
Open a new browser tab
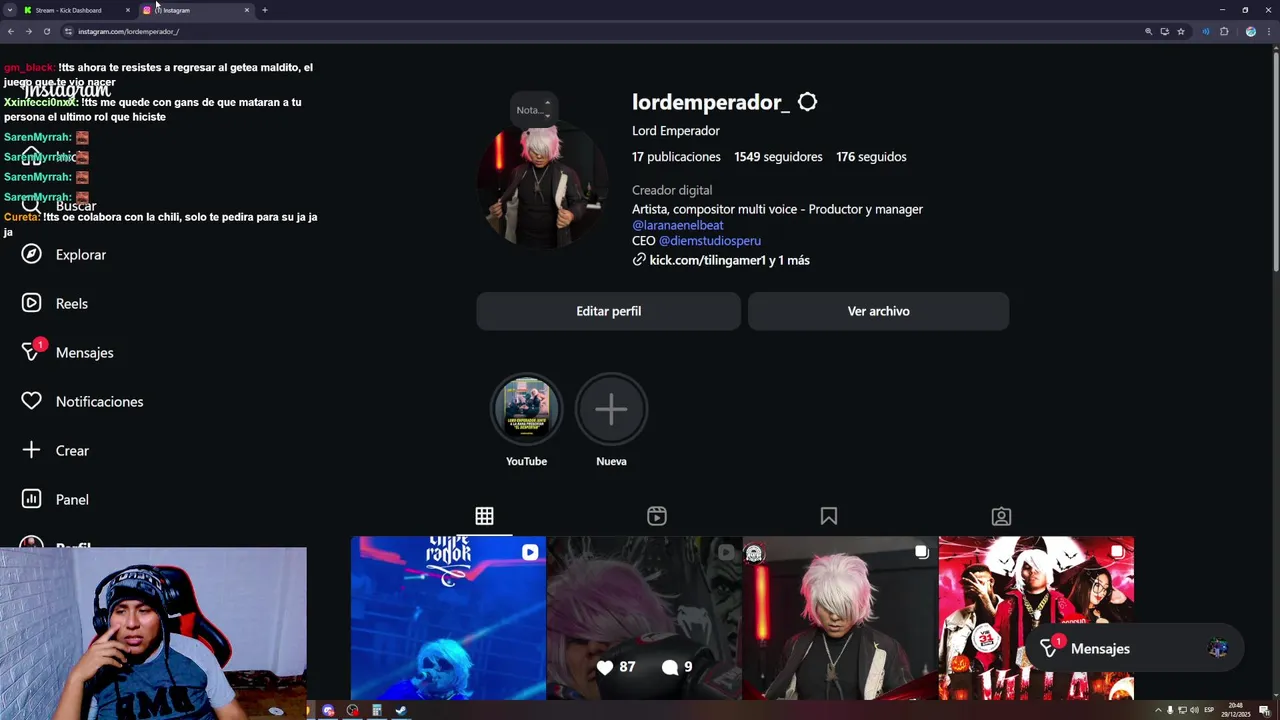tap(264, 10)
